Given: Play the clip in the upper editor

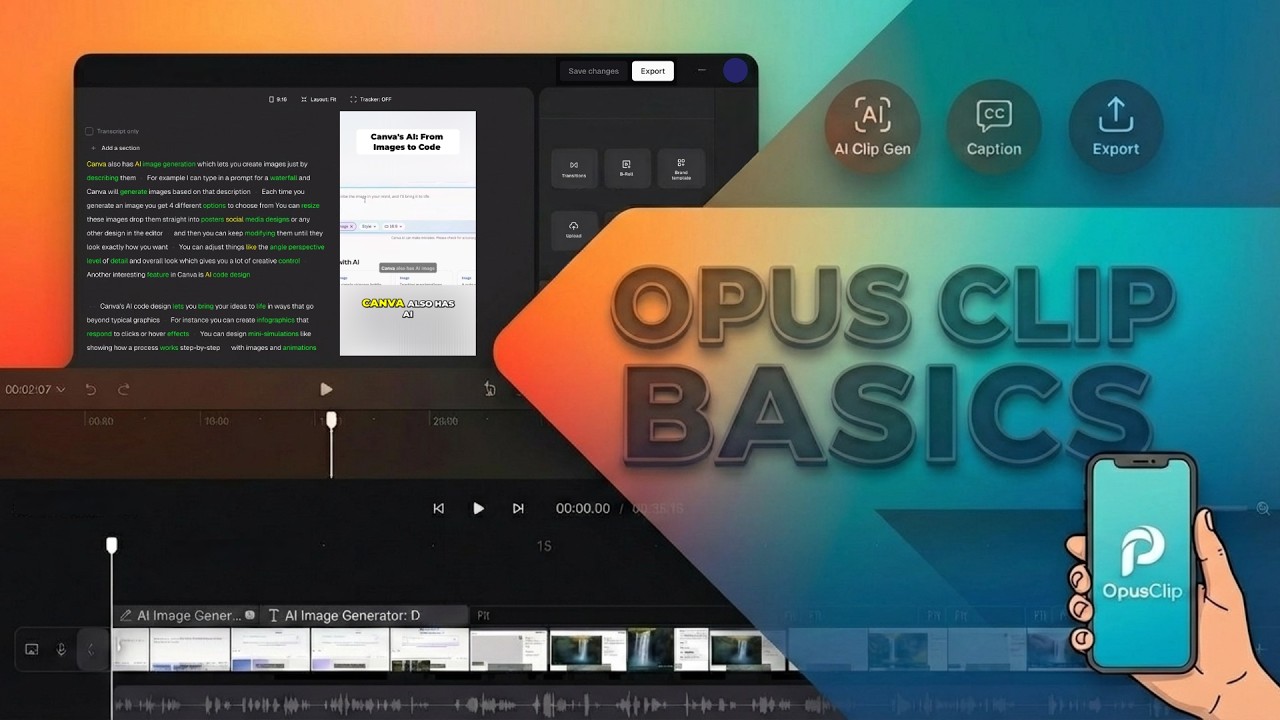Looking at the screenshot, I should pos(326,389).
